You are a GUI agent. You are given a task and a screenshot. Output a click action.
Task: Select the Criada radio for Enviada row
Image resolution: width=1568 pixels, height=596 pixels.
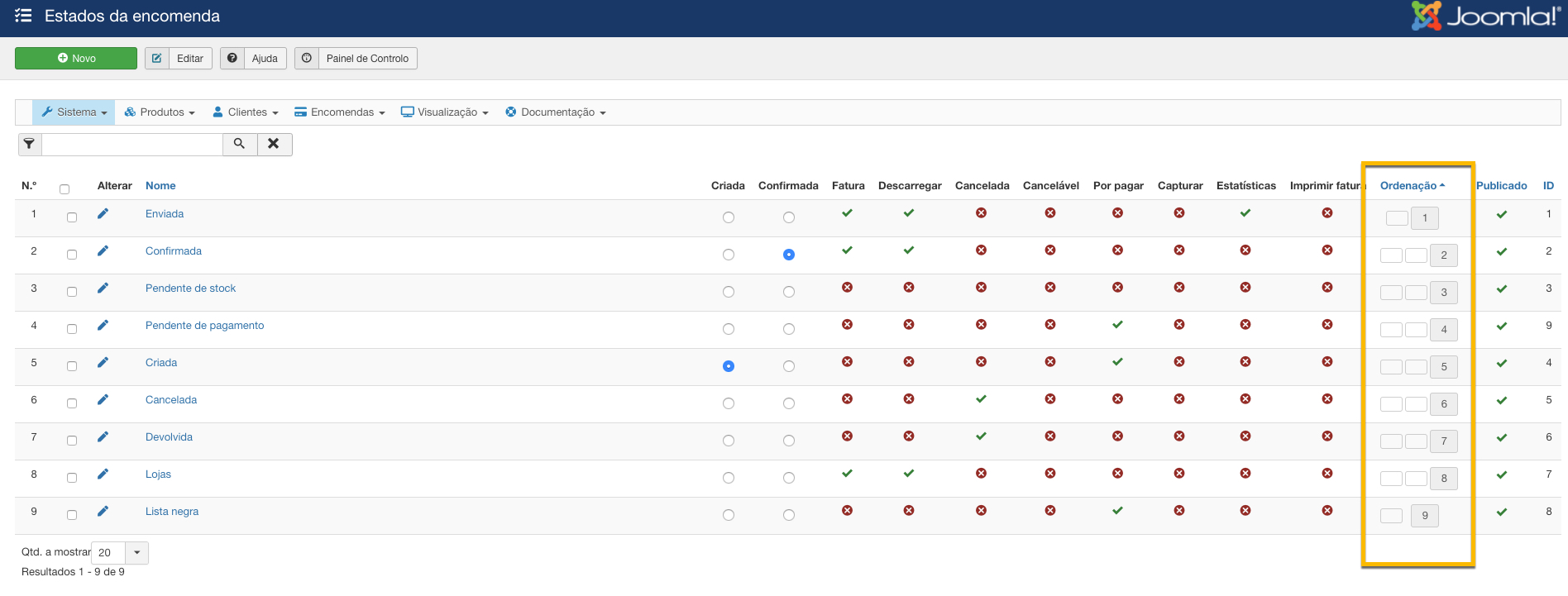pos(728,217)
